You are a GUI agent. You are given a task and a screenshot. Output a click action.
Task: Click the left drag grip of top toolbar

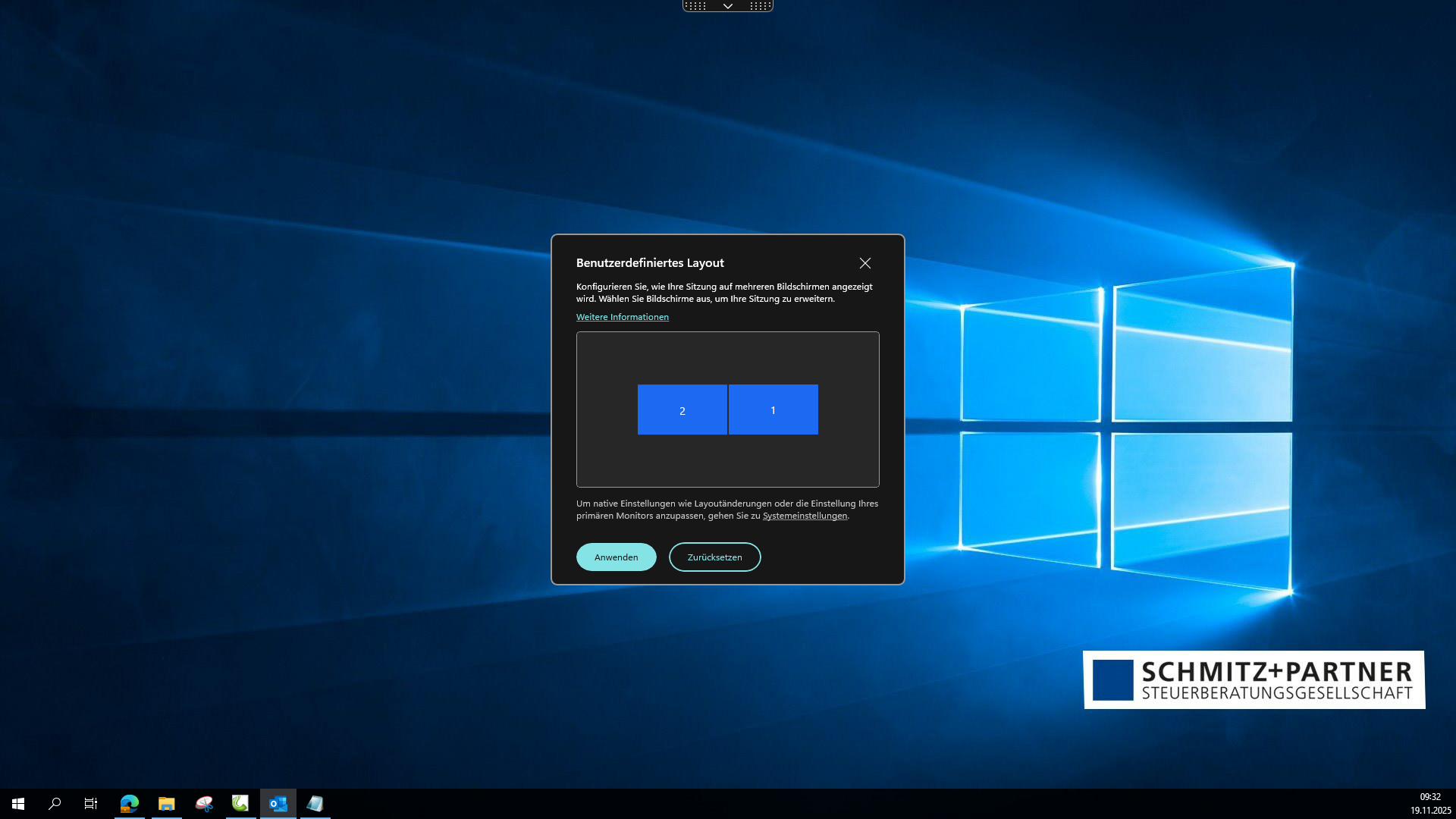click(x=695, y=6)
